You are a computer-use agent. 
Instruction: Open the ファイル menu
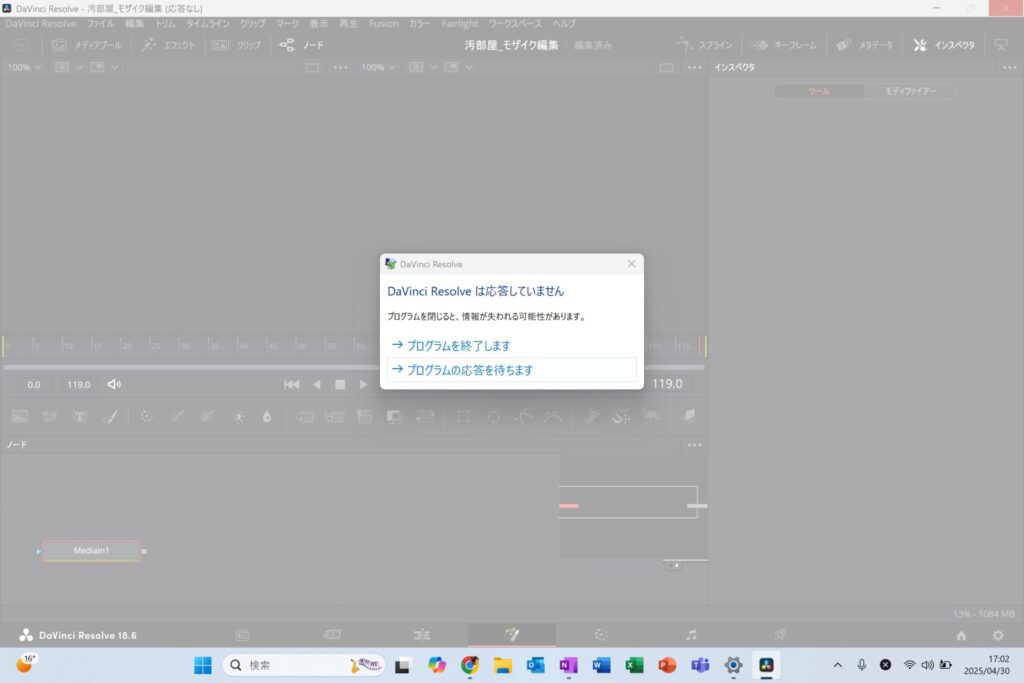101,24
